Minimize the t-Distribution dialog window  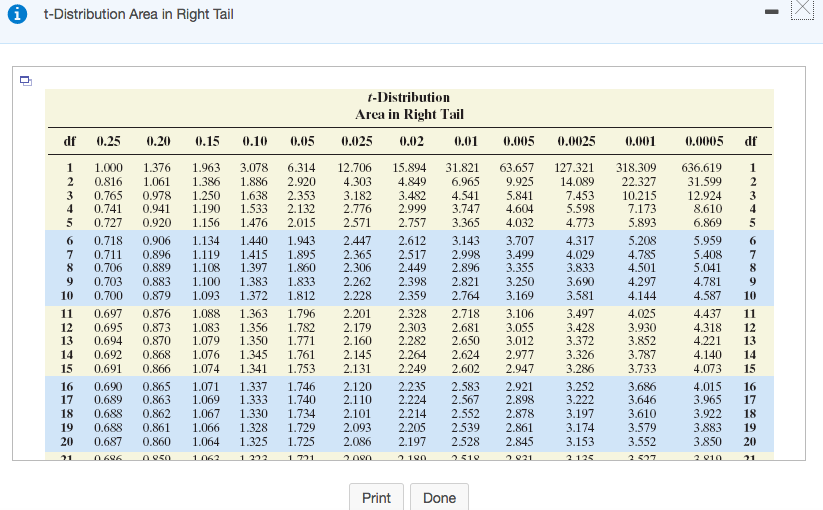click(769, 12)
